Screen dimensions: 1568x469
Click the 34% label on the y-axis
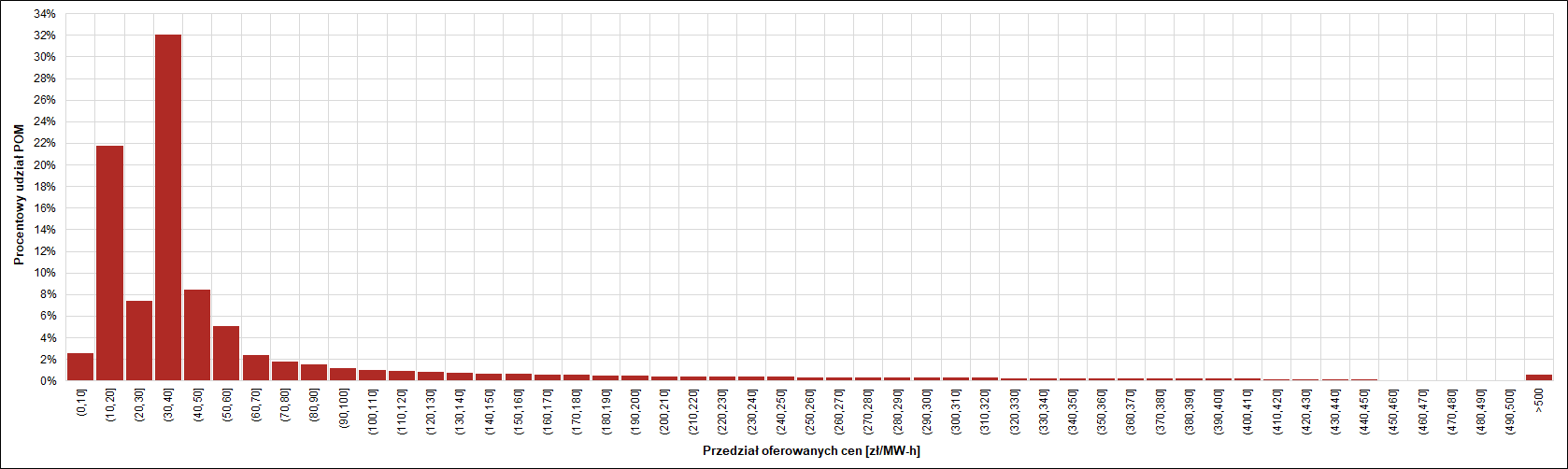pos(44,14)
